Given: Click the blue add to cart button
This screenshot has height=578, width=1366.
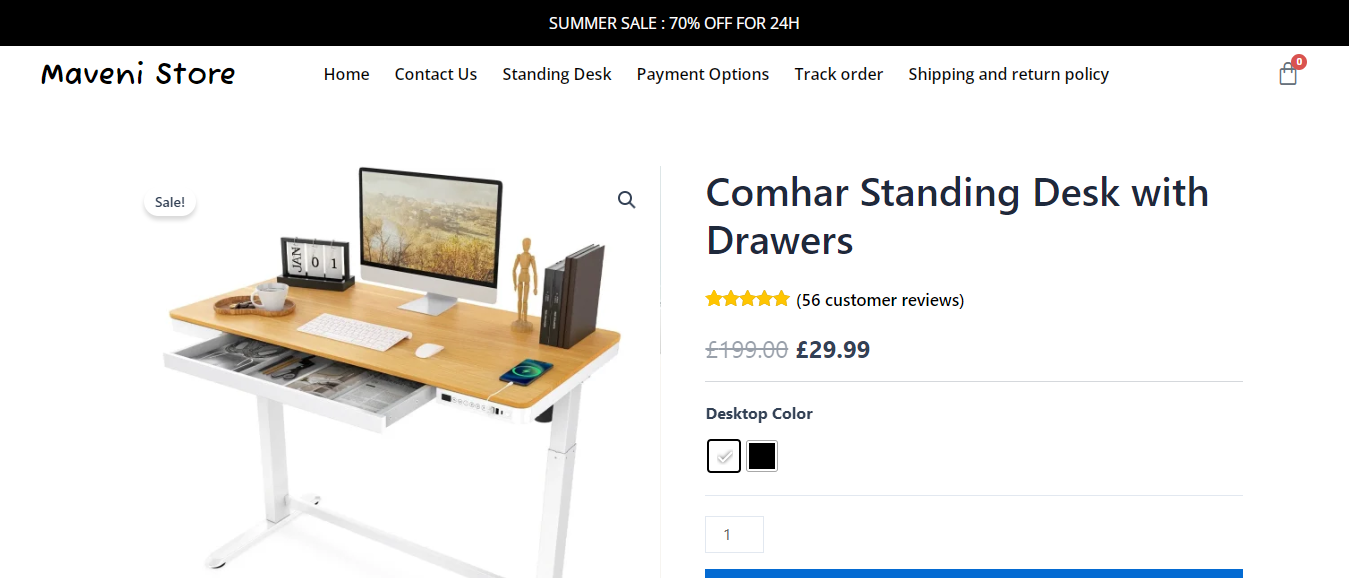Looking at the screenshot, I should pyautogui.click(x=974, y=573).
